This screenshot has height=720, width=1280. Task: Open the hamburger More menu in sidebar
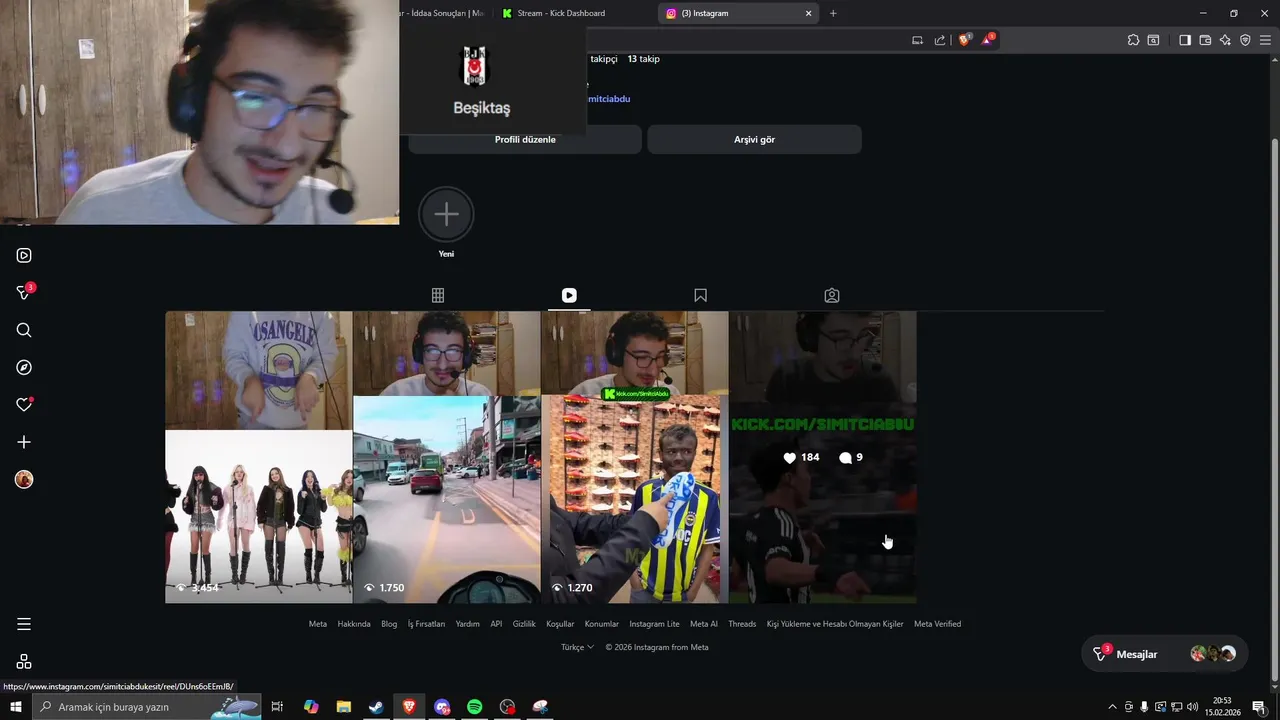[24, 624]
